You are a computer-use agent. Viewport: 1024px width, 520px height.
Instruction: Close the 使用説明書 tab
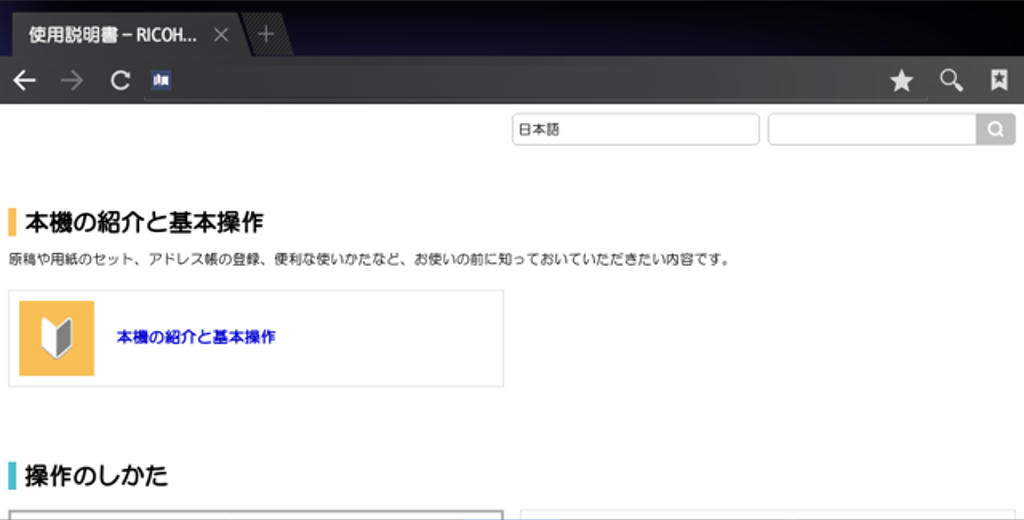click(x=221, y=35)
